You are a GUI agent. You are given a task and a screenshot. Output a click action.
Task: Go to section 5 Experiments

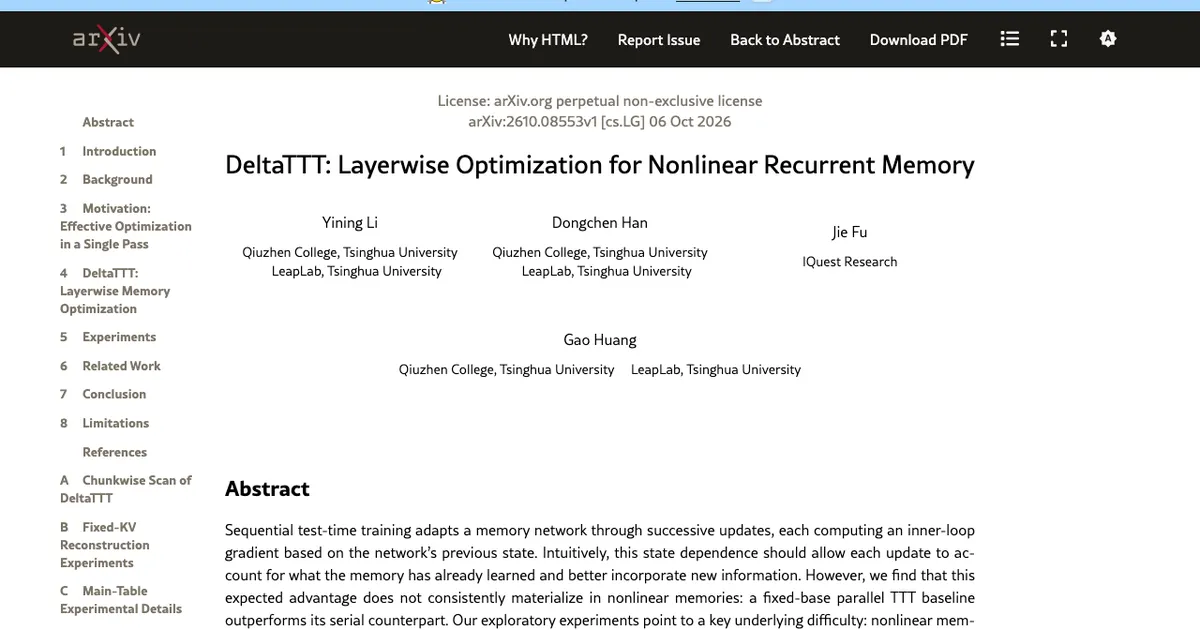click(108, 337)
